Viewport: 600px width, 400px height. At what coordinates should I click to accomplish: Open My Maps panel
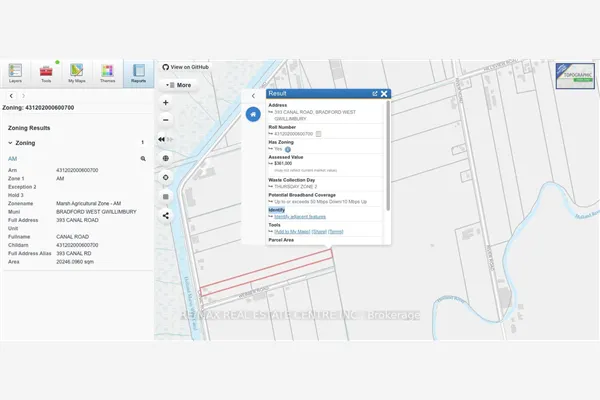(x=77, y=73)
